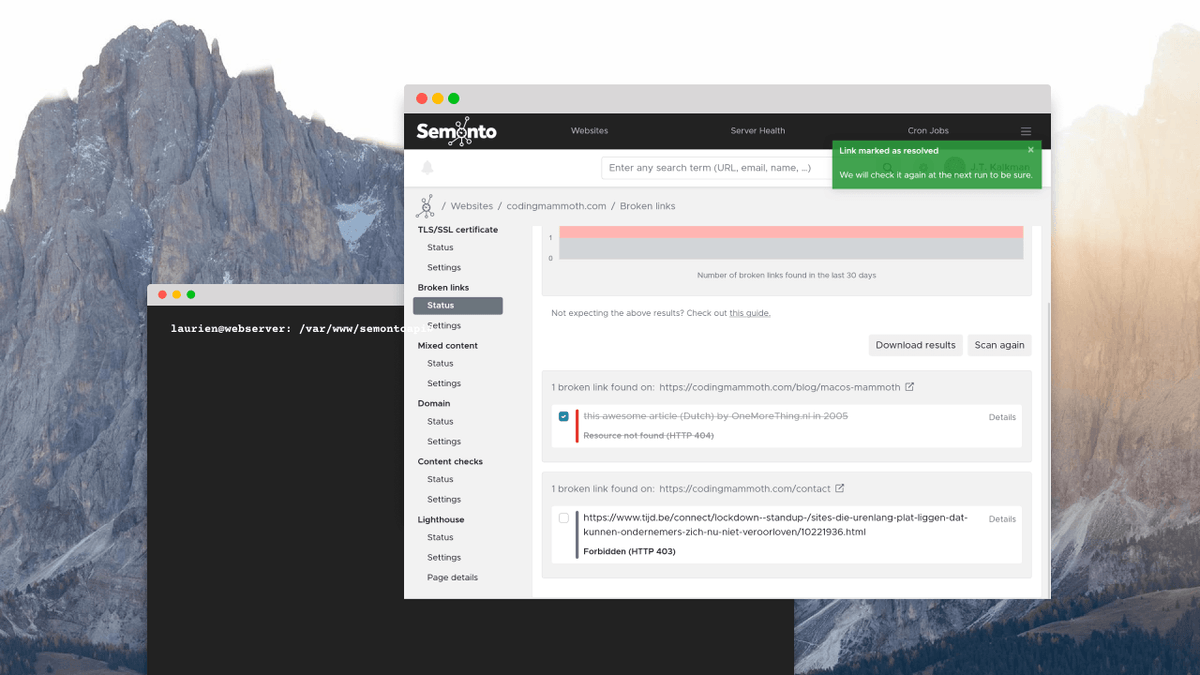This screenshot has height=675, width=1200.
Task: Click the Semonto logo in the header
Action: tap(456, 131)
